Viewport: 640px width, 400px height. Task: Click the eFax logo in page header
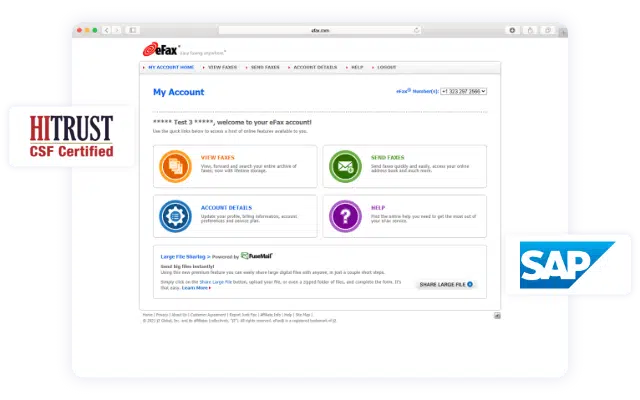(161, 49)
